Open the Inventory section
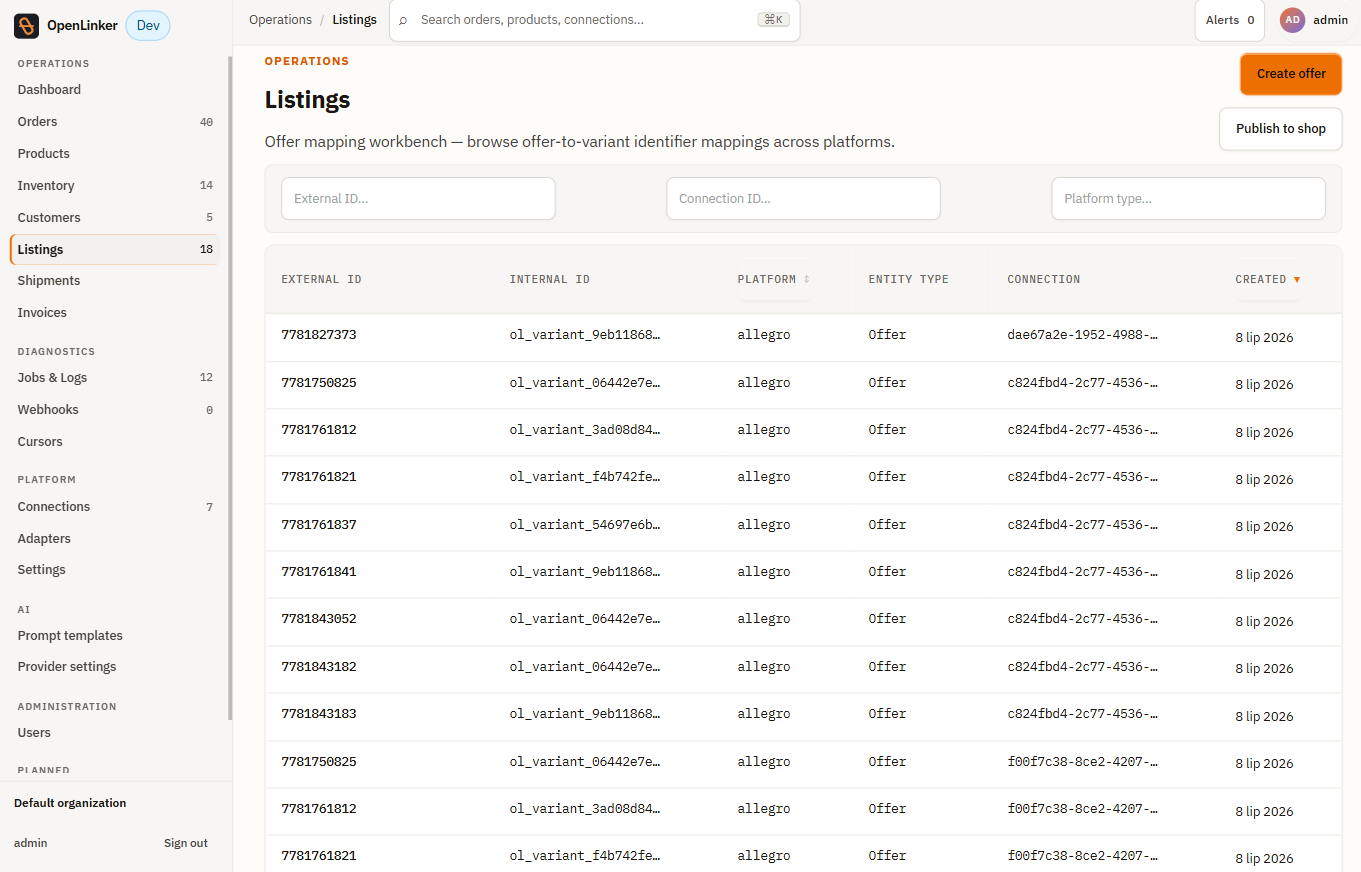The height and width of the screenshot is (872, 1361). point(115,186)
